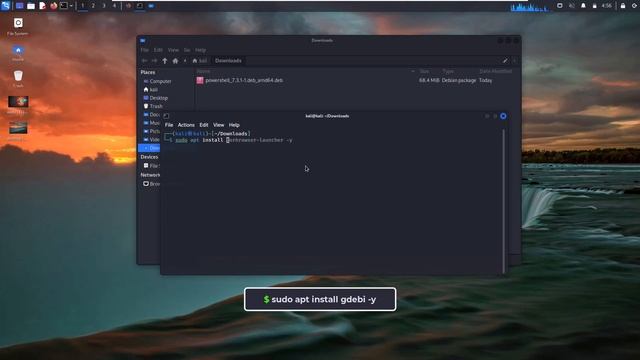Viewport: 640px width, 360px height.
Task: Click the lock screen icon in the panel
Action: 623,6
